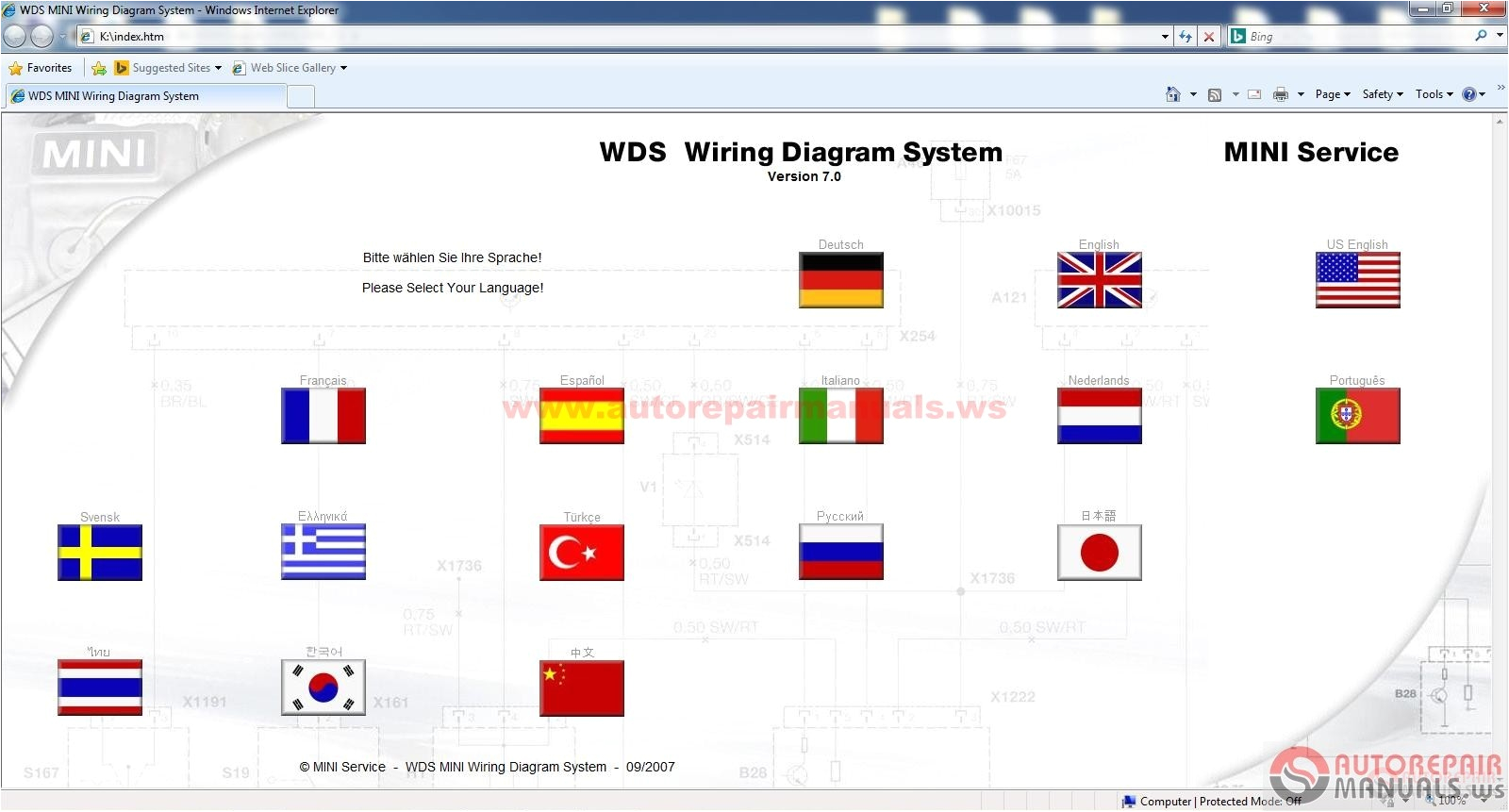Viewport: 1509px width, 812px height.
Task: Open the Home button dropdown arrow
Action: pos(1193,94)
